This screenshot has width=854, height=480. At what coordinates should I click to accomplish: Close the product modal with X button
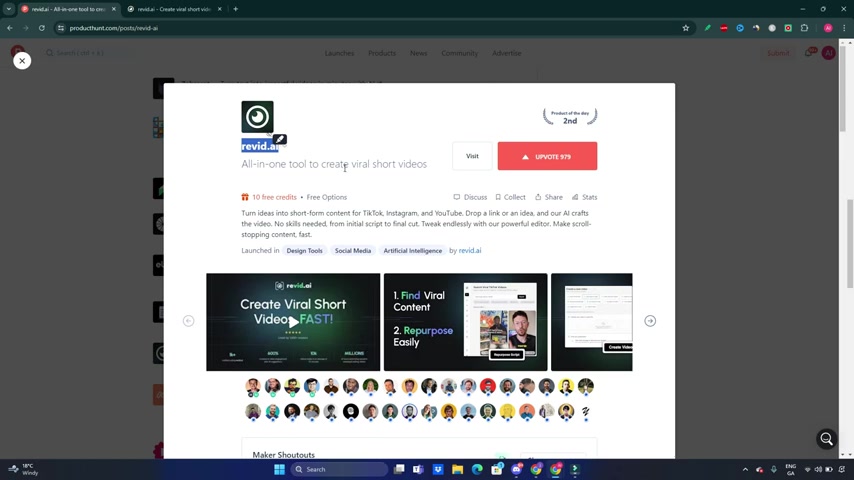(22, 60)
